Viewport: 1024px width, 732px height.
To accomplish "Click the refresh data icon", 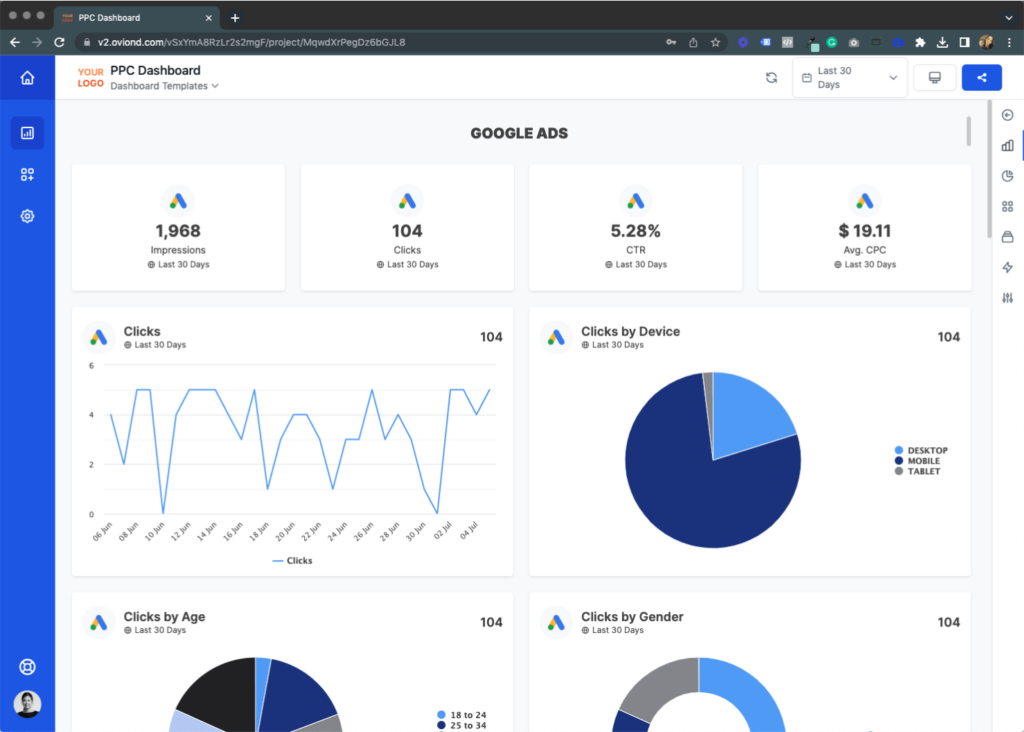I will (771, 78).
